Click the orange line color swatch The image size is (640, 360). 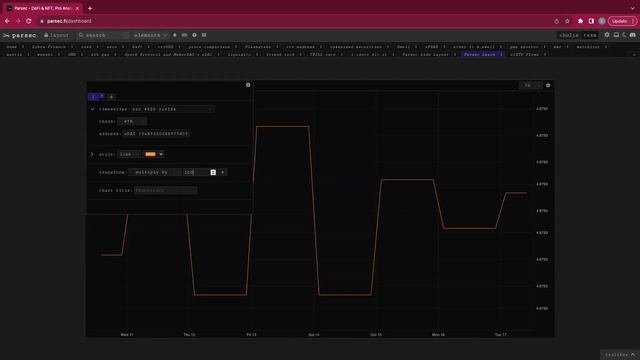150,154
